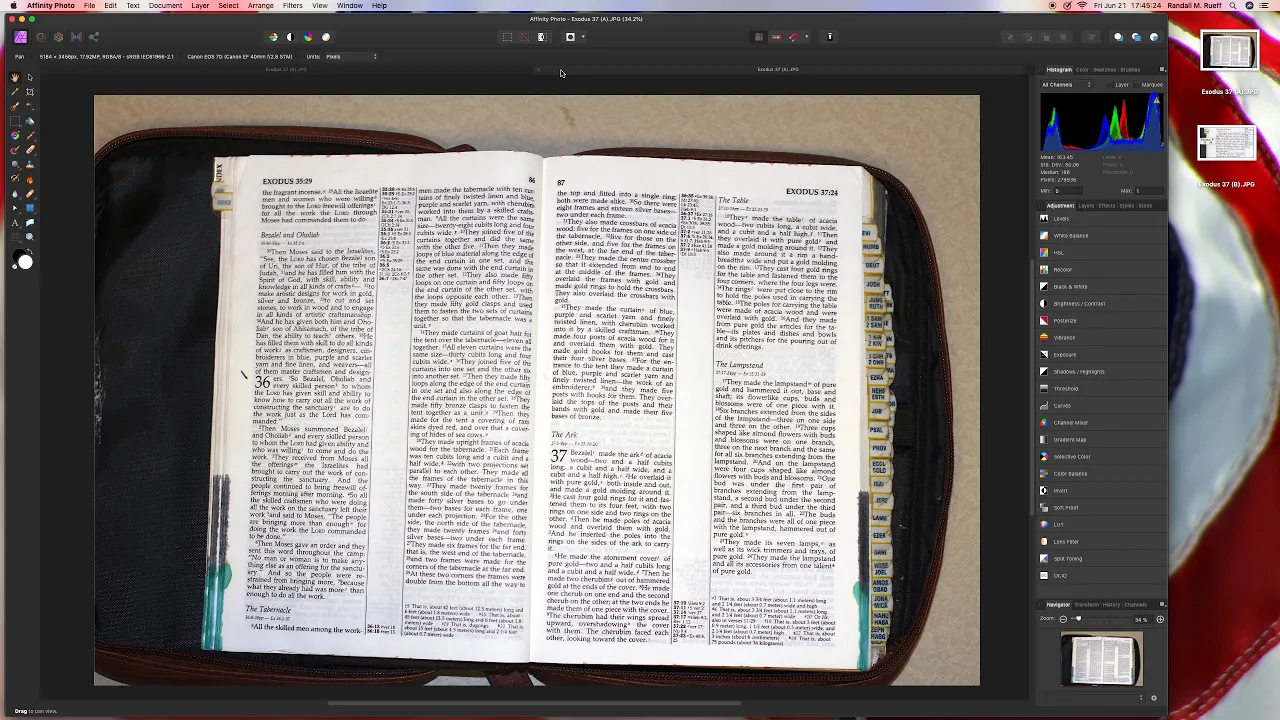This screenshot has width=1280, height=720.
Task: Open the Filters menu
Action: [x=292, y=6]
